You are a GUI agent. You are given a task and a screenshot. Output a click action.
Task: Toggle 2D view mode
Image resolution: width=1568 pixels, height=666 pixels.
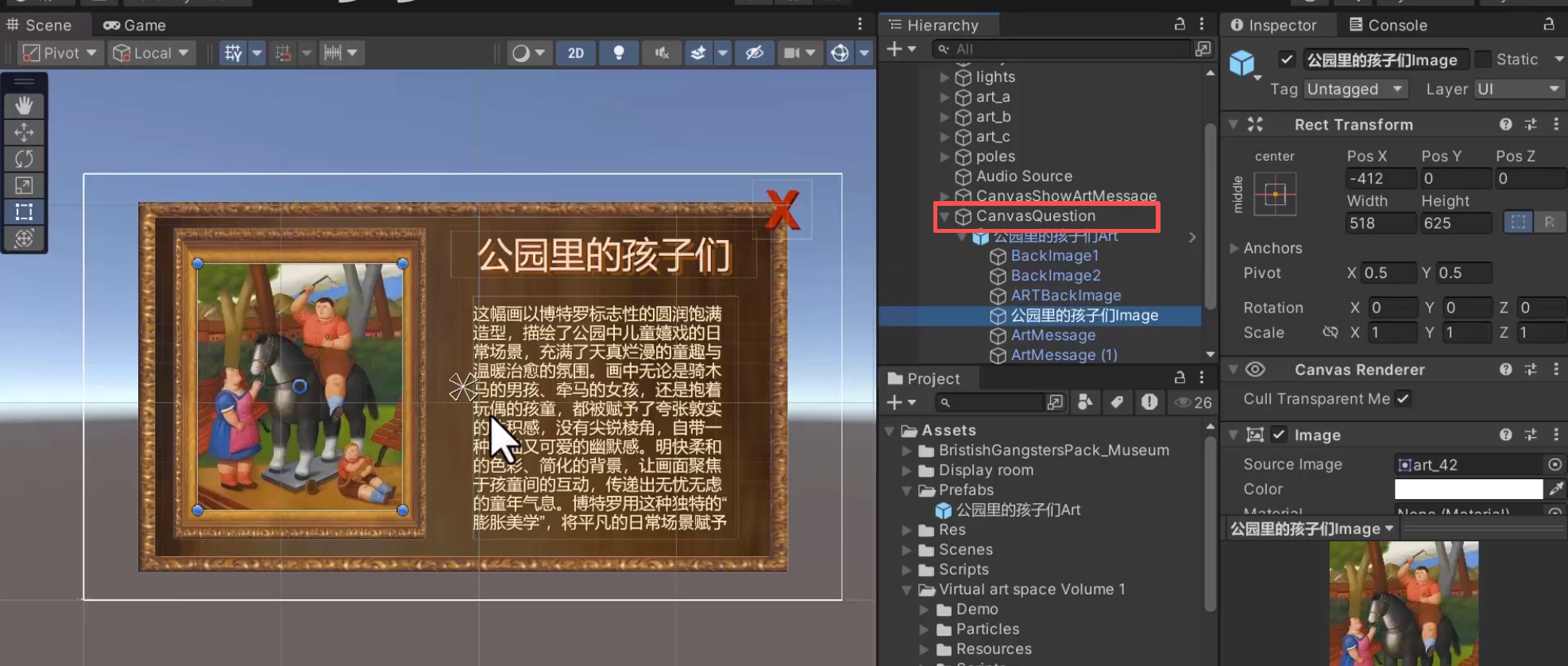click(576, 53)
